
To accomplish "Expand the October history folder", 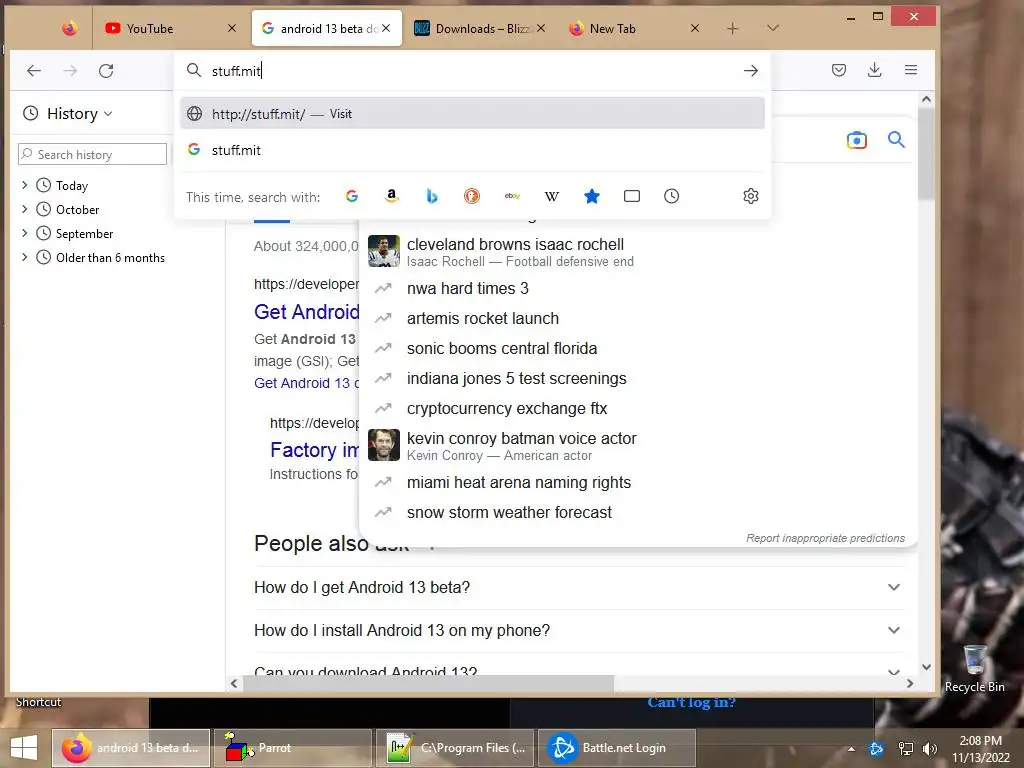I will point(25,210).
